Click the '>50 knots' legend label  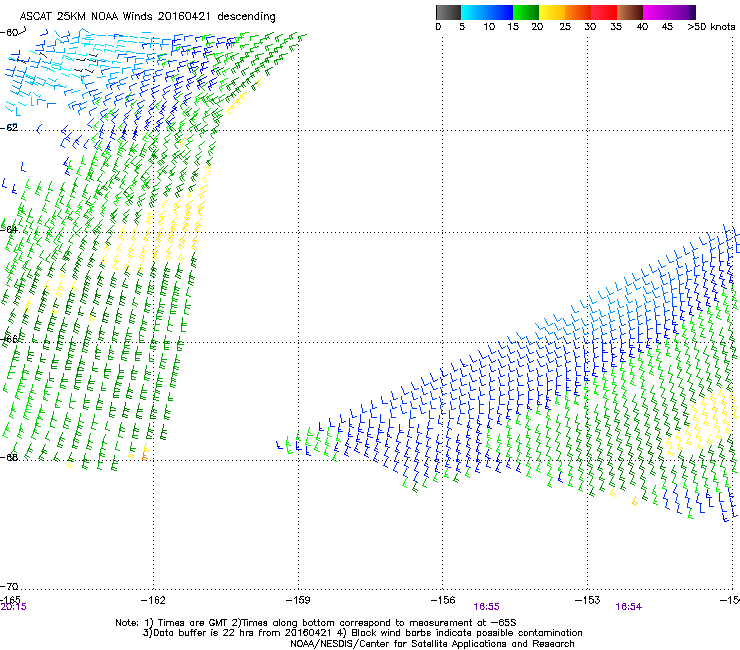pos(711,27)
